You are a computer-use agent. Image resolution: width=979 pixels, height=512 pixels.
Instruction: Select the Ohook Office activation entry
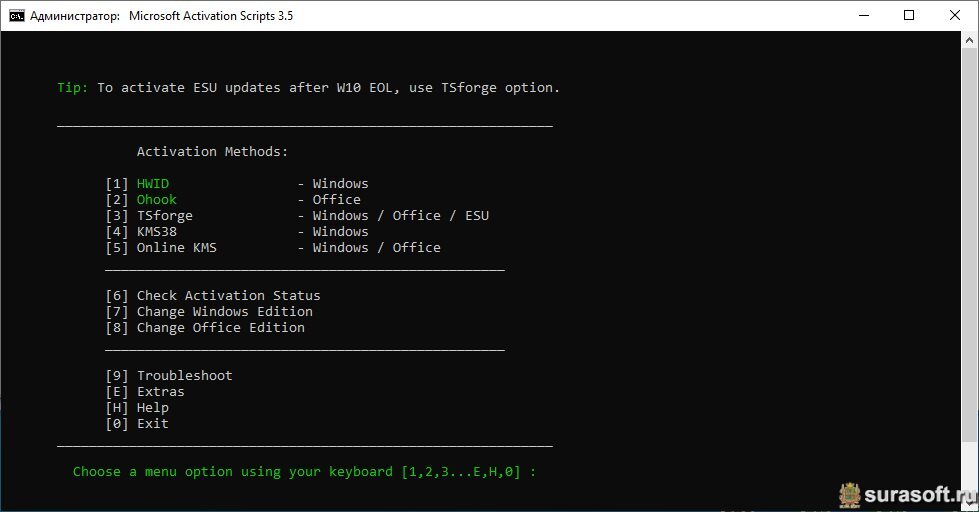point(157,200)
